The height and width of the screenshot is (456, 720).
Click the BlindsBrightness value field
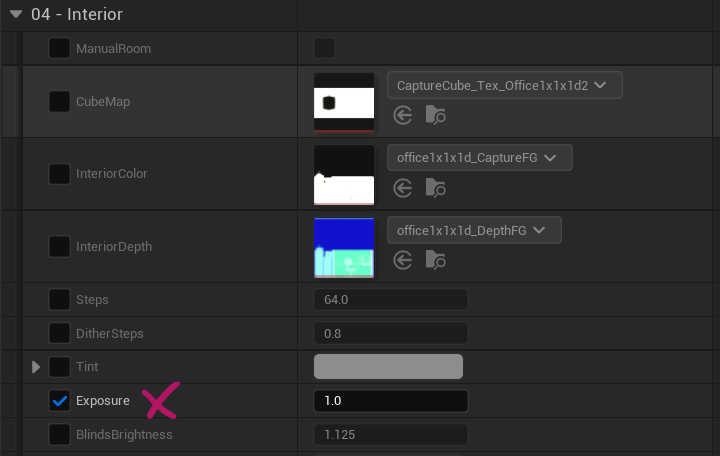pos(390,435)
